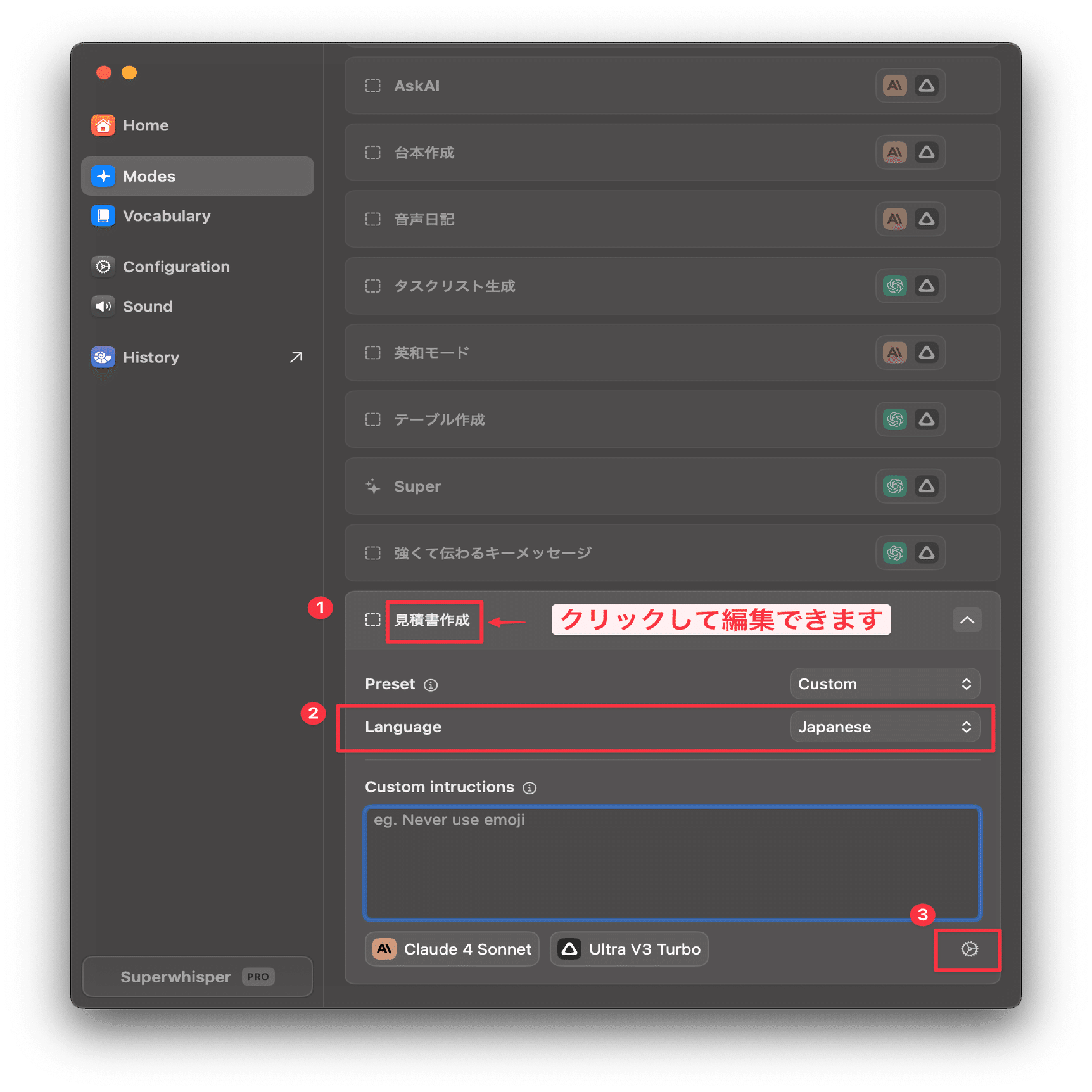
Task: Click the 見積書作成 mode name to edit
Action: click(x=433, y=620)
